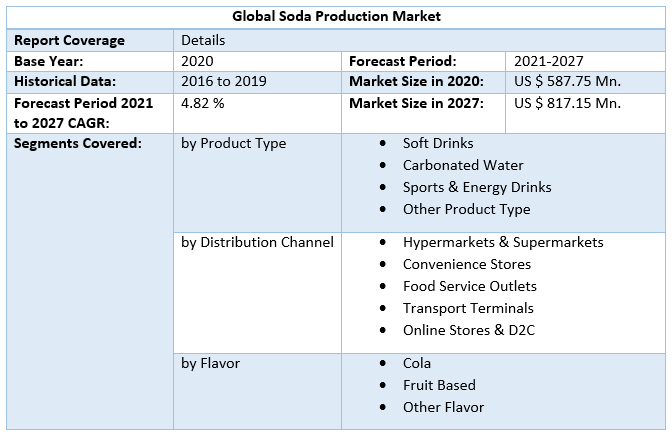Select the Report Coverage header cell
672x437 pixels.
click(69, 41)
